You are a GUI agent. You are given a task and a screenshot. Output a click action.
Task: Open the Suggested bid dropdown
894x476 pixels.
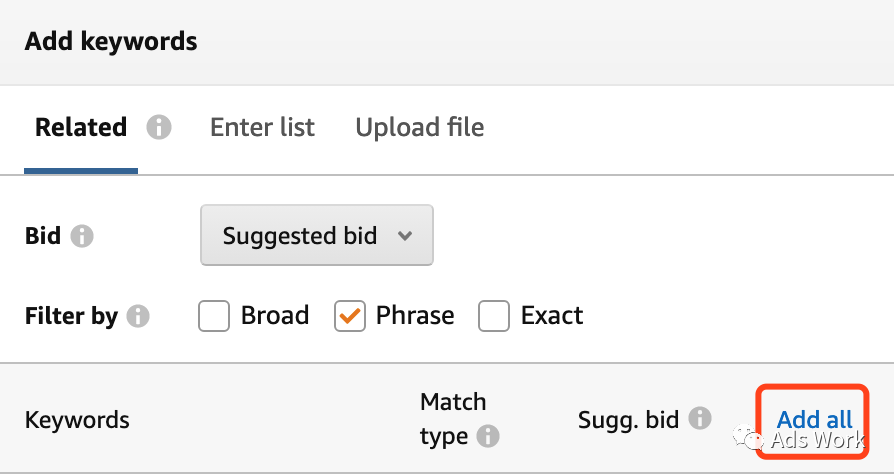316,235
